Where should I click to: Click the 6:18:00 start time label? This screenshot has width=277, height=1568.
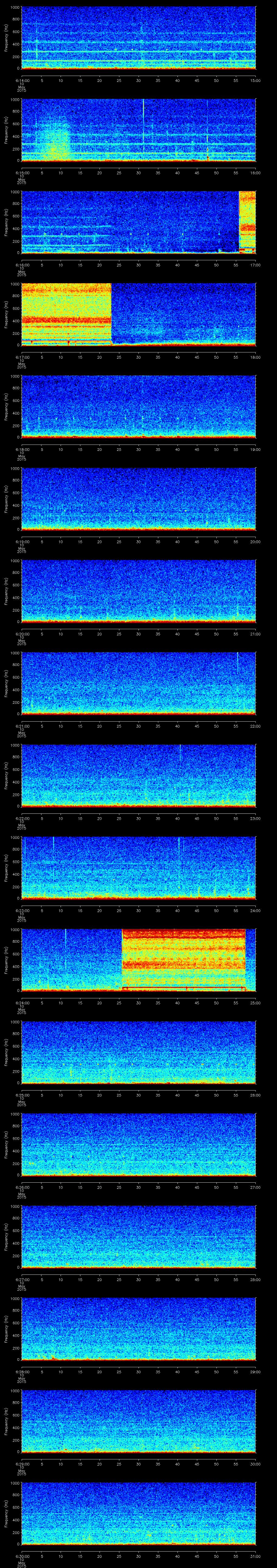(22, 449)
